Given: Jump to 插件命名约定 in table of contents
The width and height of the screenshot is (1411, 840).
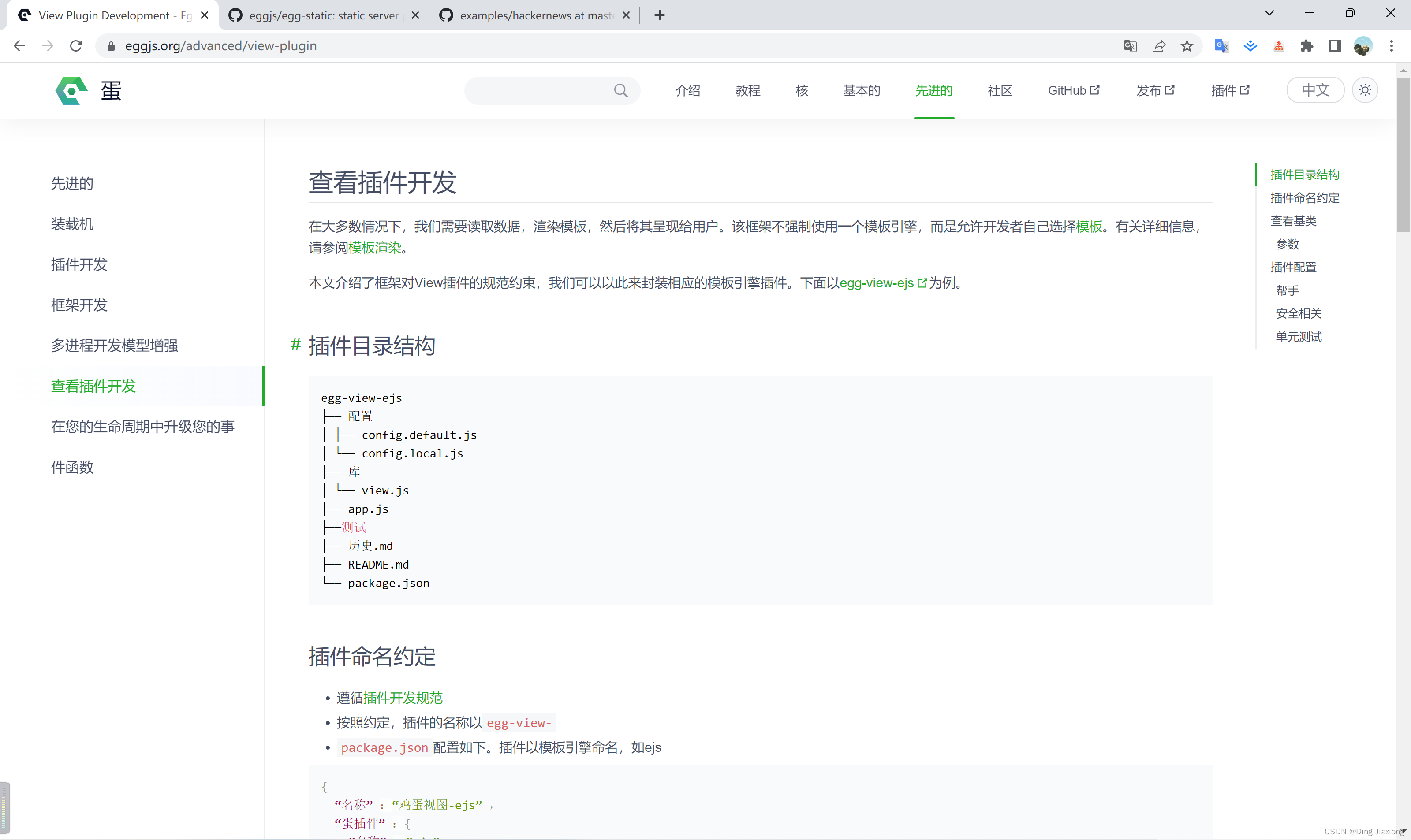Looking at the screenshot, I should [x=1305, y=197].
